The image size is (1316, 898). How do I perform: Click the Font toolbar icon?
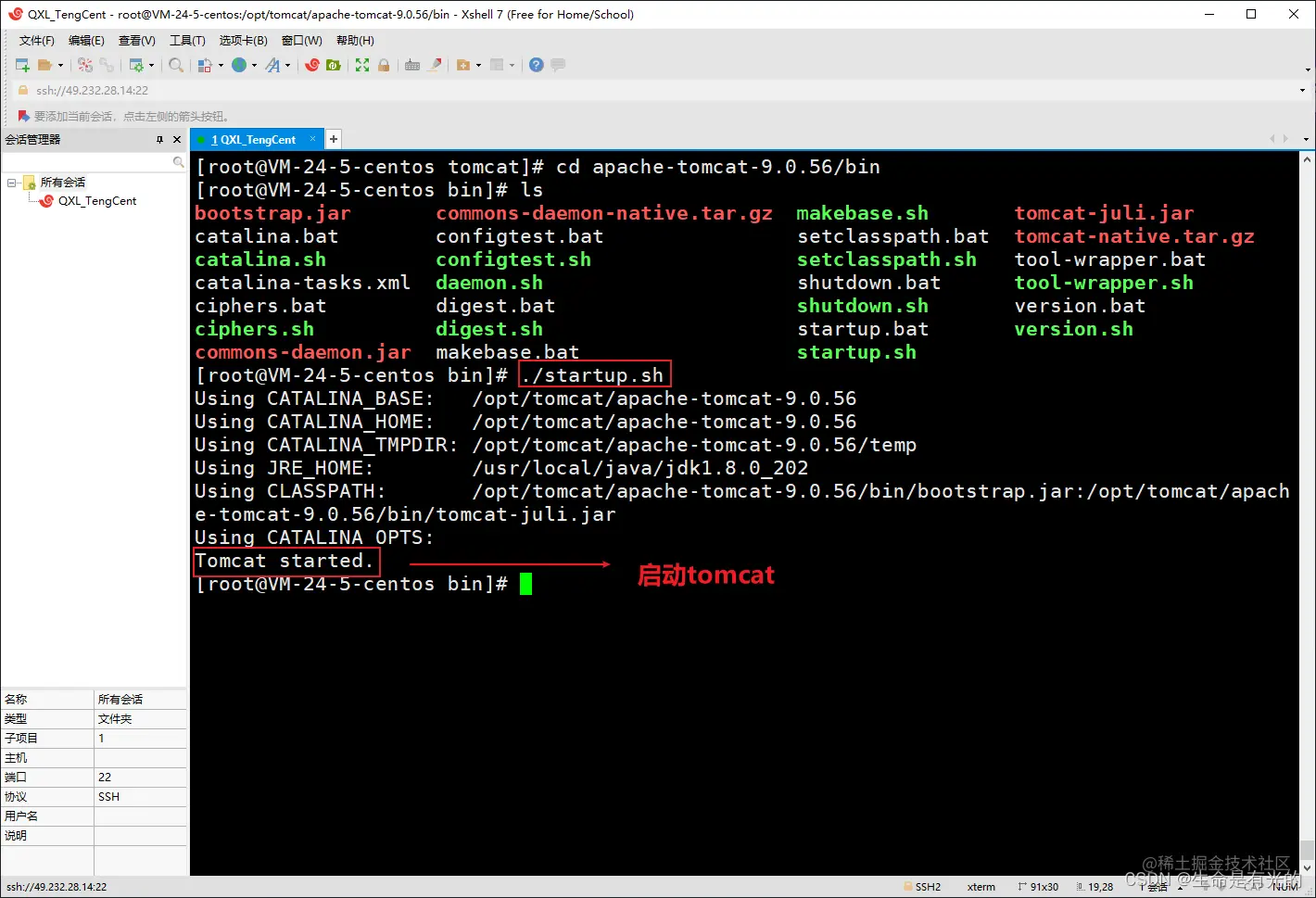pyautogui.click(x=272, y=65)
